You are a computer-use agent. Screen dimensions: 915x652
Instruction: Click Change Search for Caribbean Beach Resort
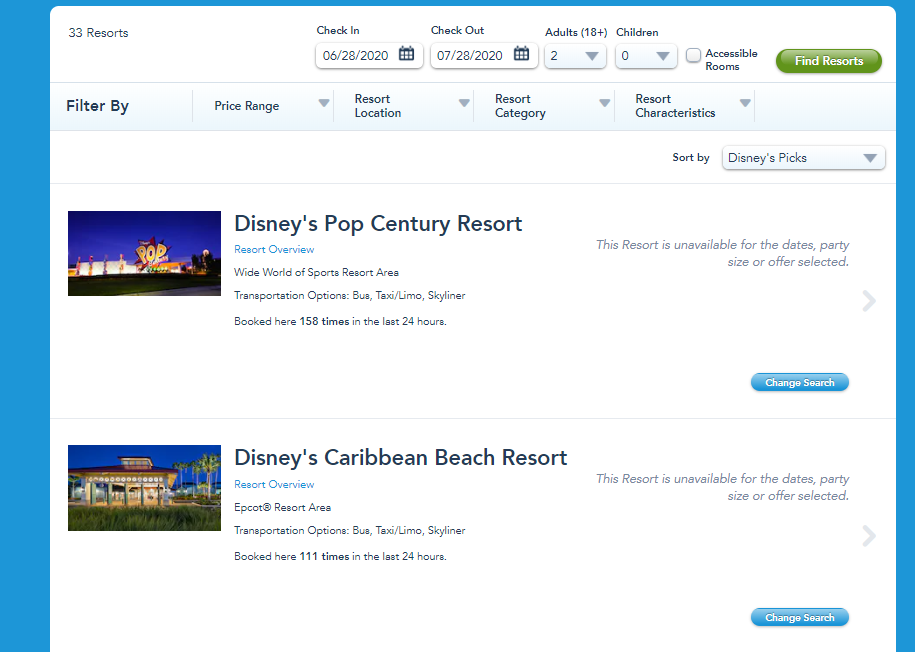click(799, 618)
